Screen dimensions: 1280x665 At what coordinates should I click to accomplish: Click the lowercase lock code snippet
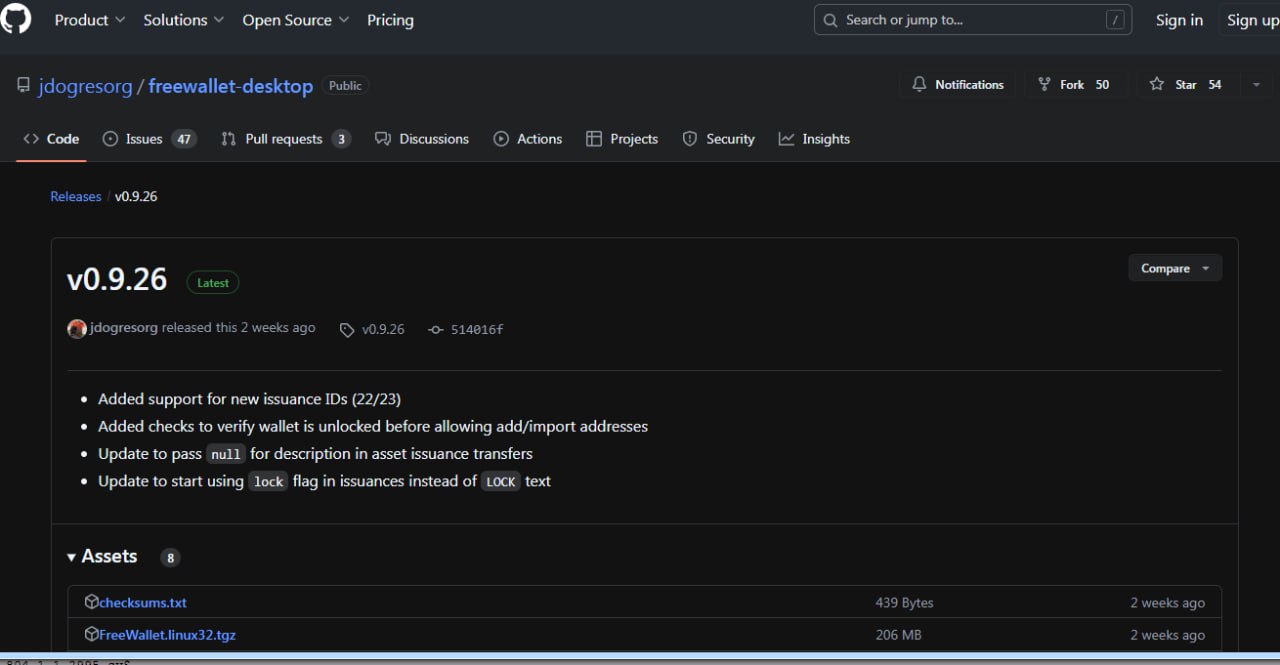click(x=268, y=482)
